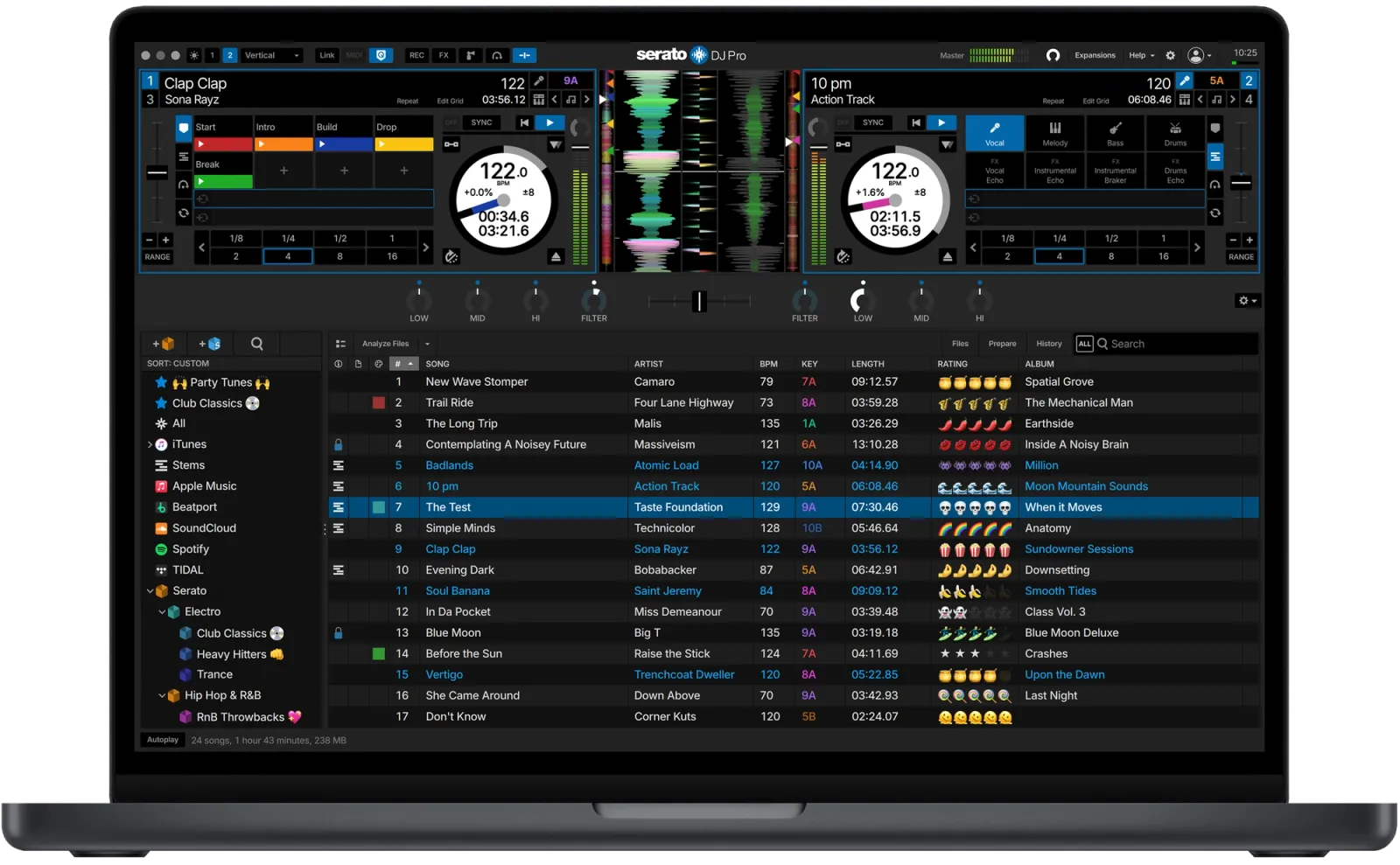Toggle the quantize shield icon
Viewport: 1400px width, 865px height.
pos(381,55)
